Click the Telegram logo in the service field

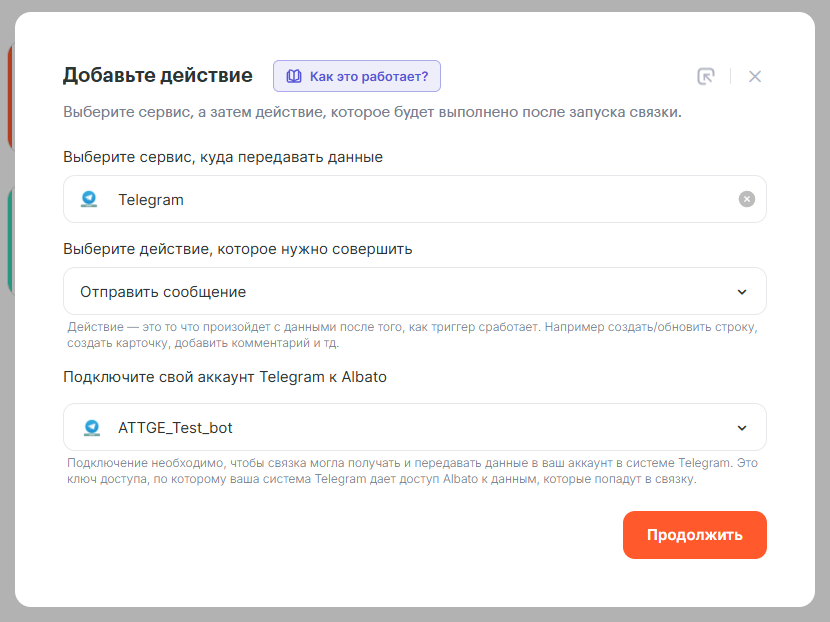pos(90,199)
